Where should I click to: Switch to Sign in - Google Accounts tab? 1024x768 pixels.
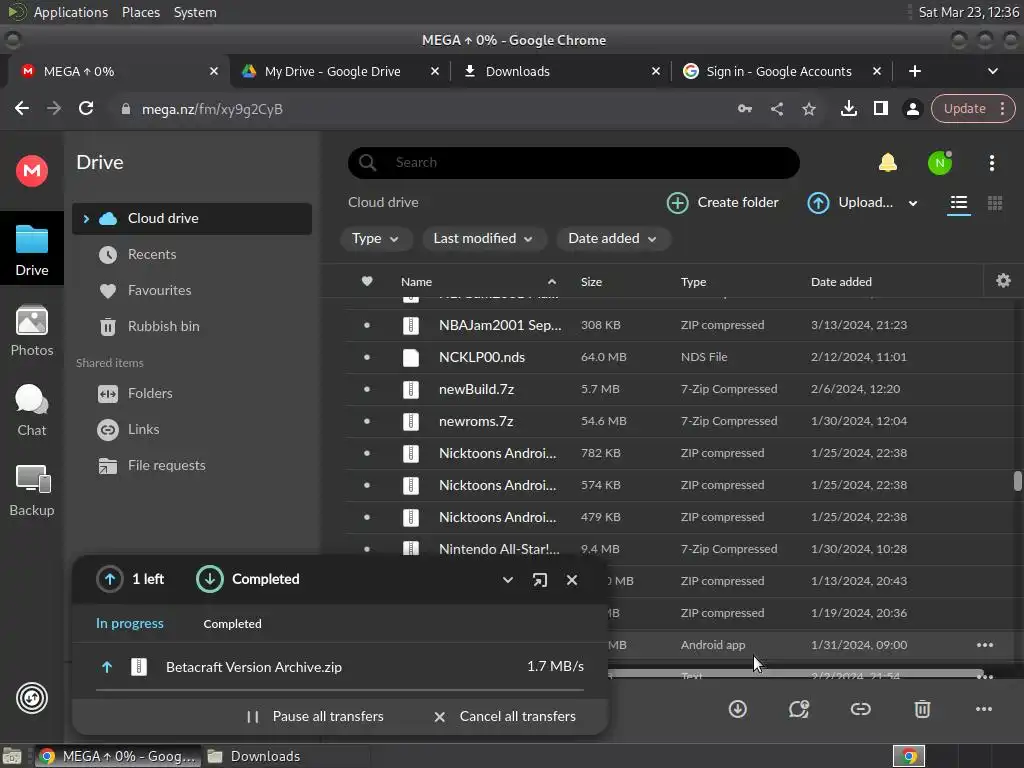point(781,71)
